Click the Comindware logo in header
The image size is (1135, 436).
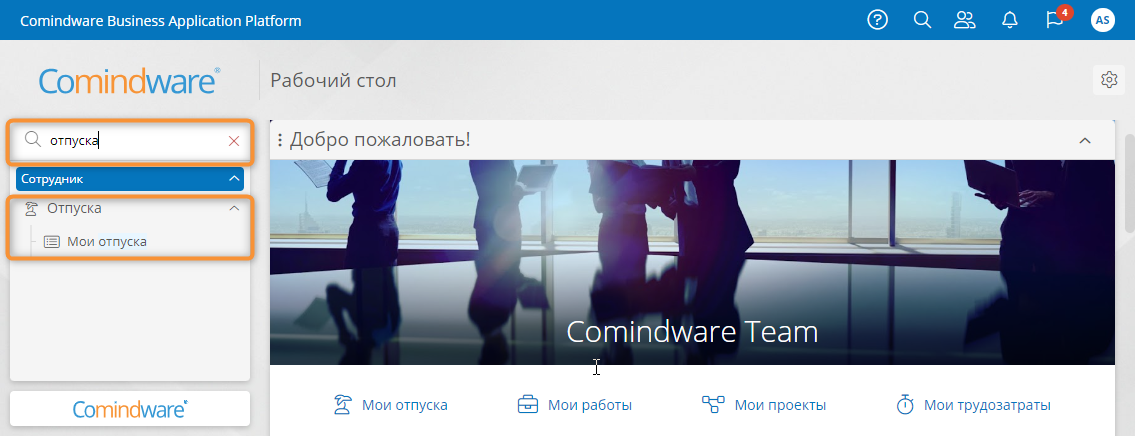pos(130,80)
